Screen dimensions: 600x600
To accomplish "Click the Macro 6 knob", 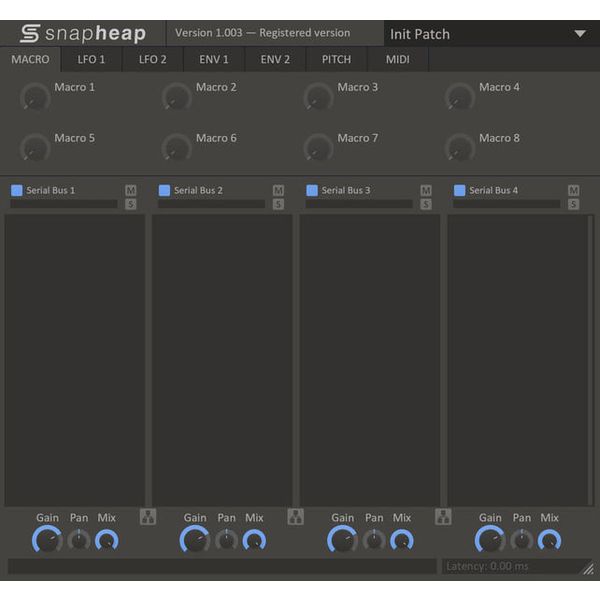I will coord(176,148).
